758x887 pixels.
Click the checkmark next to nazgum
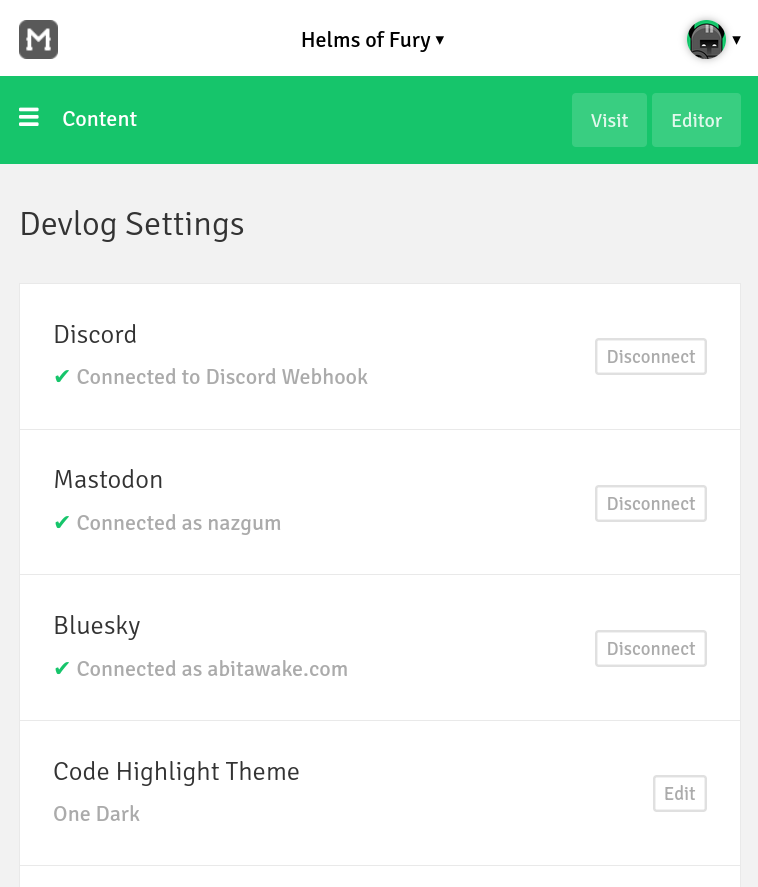pos(62,522)
